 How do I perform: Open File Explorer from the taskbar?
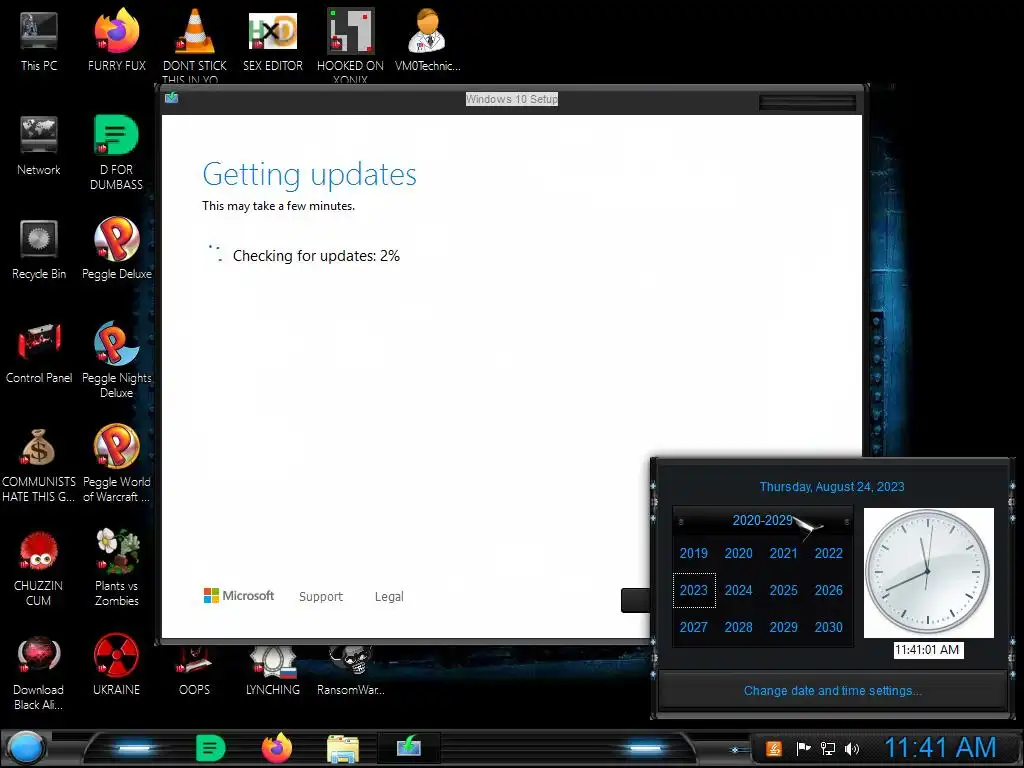pos(343,748)
